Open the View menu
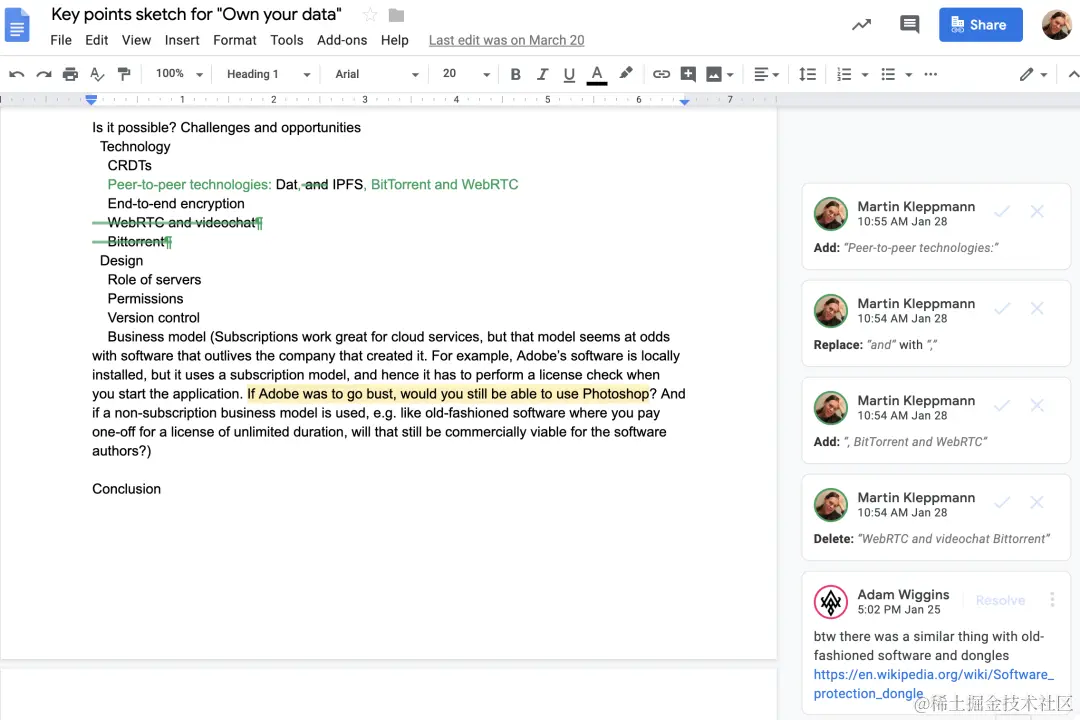 (x=136, y=40)
